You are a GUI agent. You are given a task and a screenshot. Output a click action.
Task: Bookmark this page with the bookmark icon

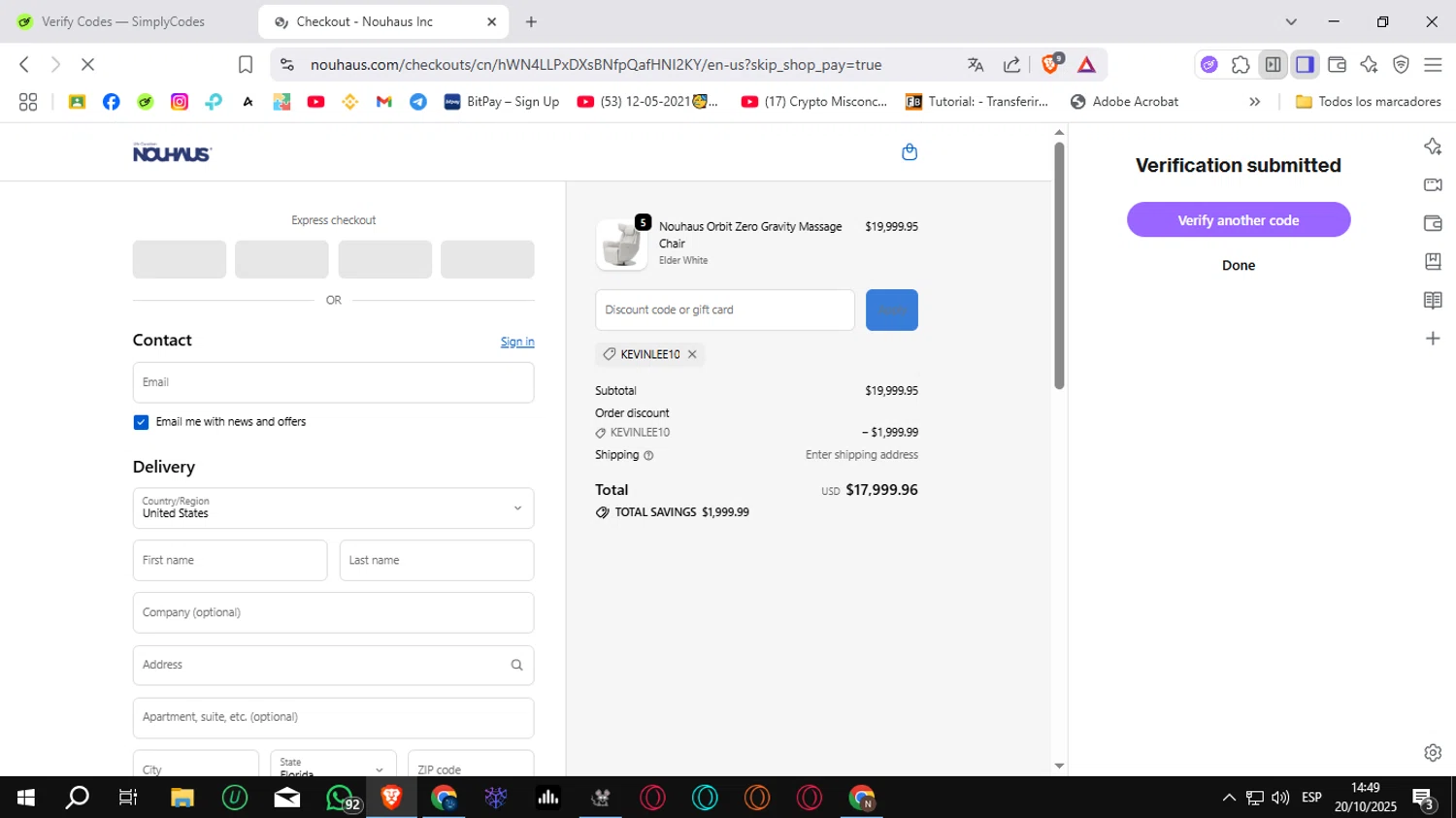(x=246, y=65)
